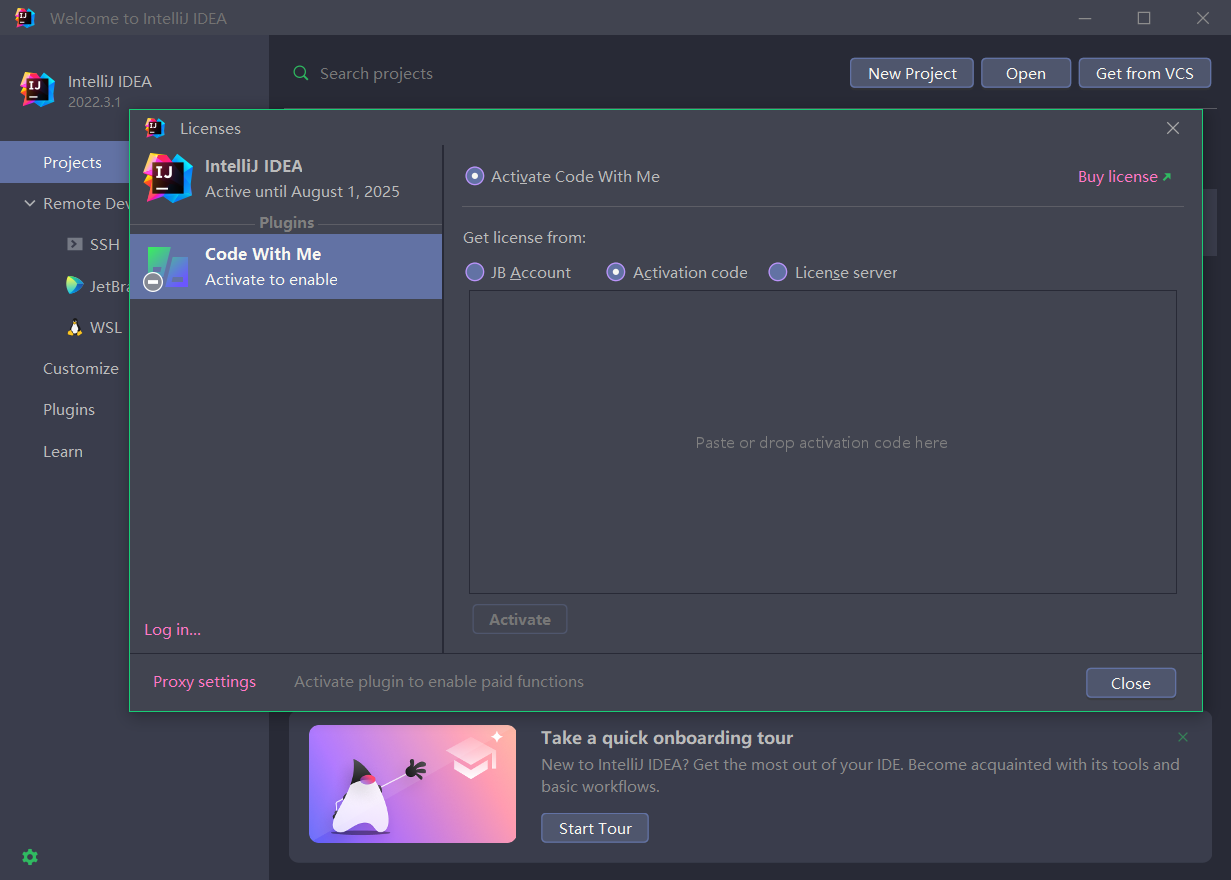This screenshot has height=880, width=1231.
Task: Open the Plugins tab
Action: point(69,409)
